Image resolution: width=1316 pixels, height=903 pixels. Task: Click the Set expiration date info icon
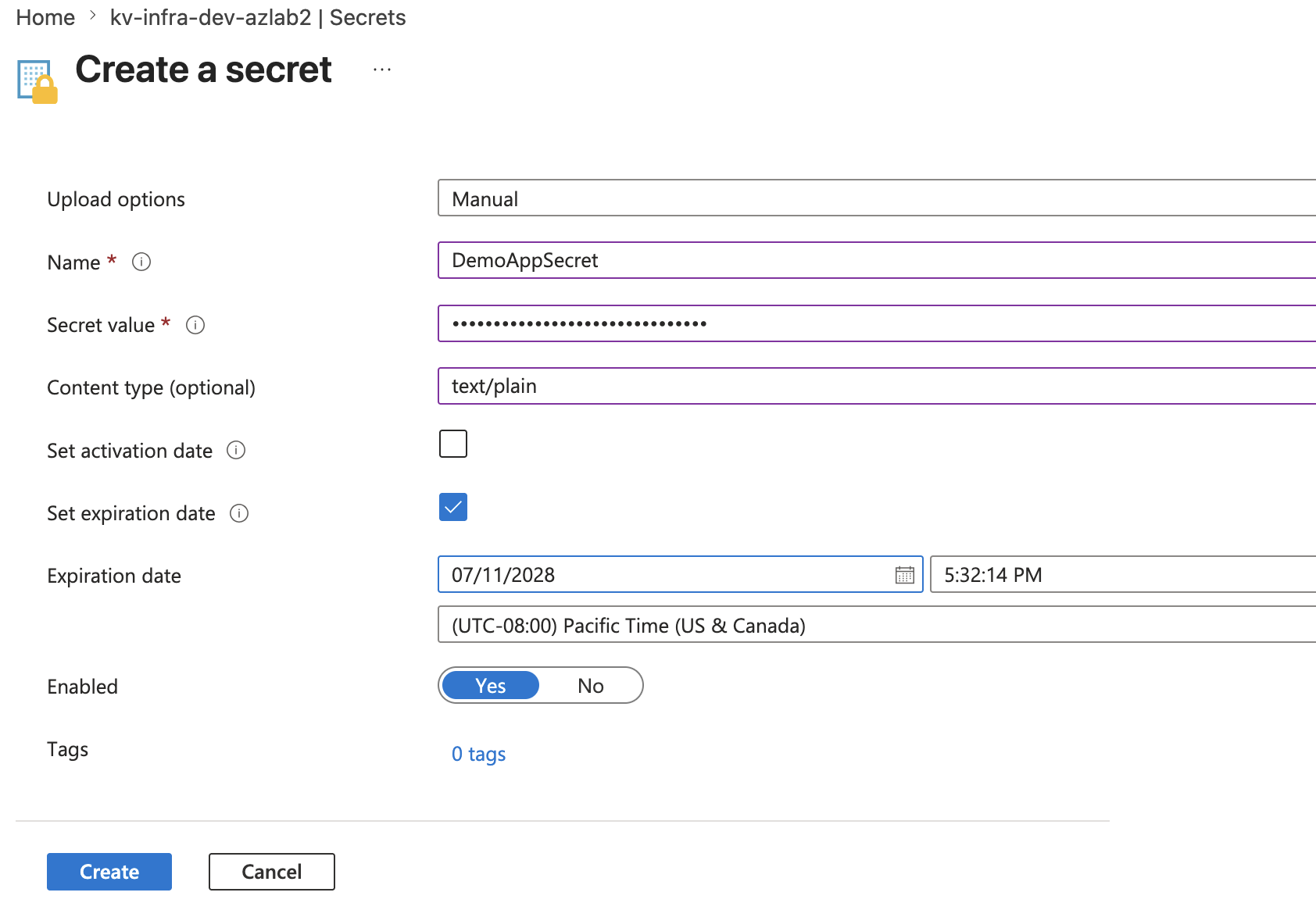click(x=239, y=513)
